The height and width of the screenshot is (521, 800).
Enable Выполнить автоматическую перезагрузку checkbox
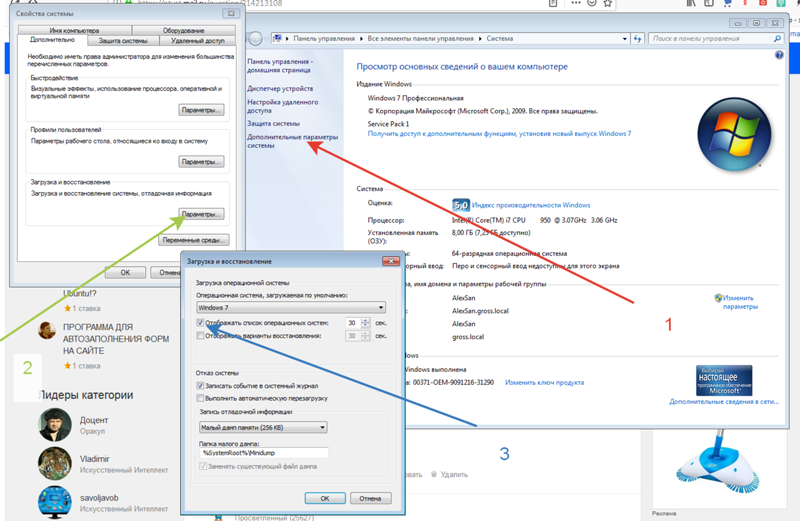[x=201, y=398]
